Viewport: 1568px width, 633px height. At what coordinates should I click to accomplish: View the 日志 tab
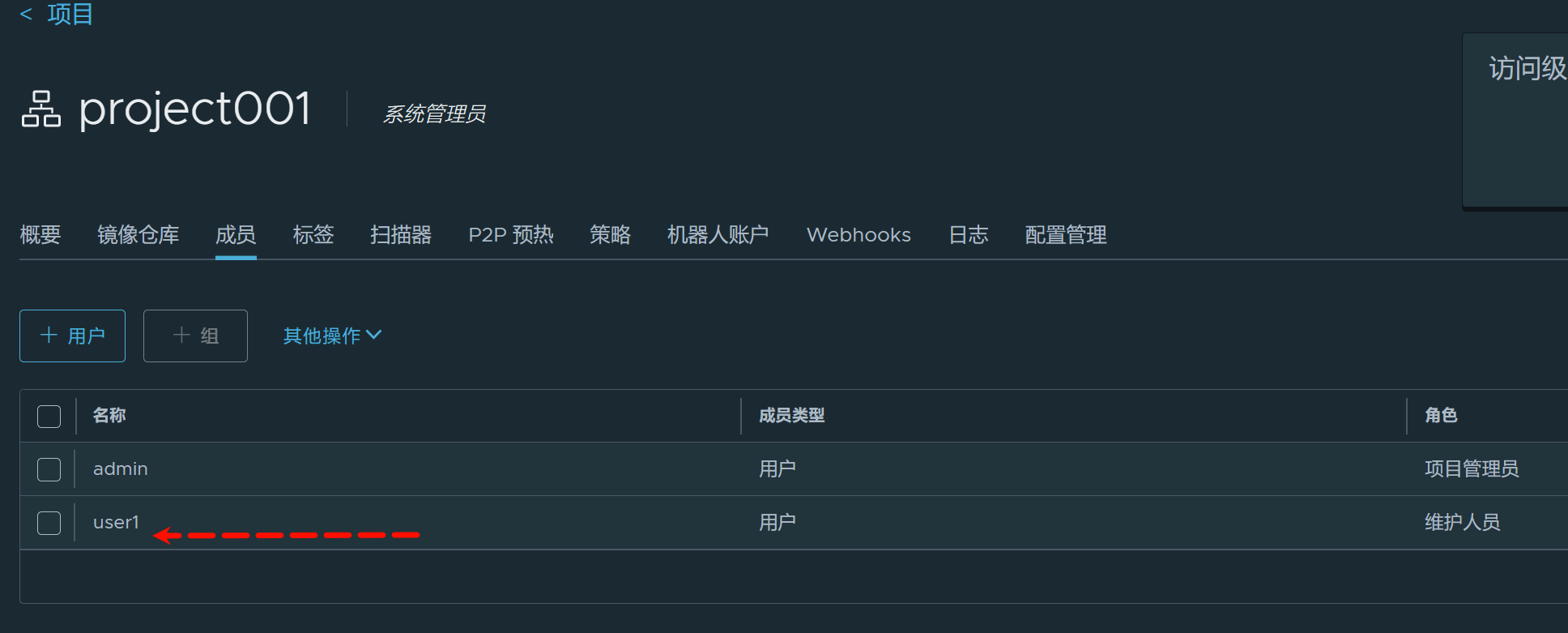pos(969,235)
